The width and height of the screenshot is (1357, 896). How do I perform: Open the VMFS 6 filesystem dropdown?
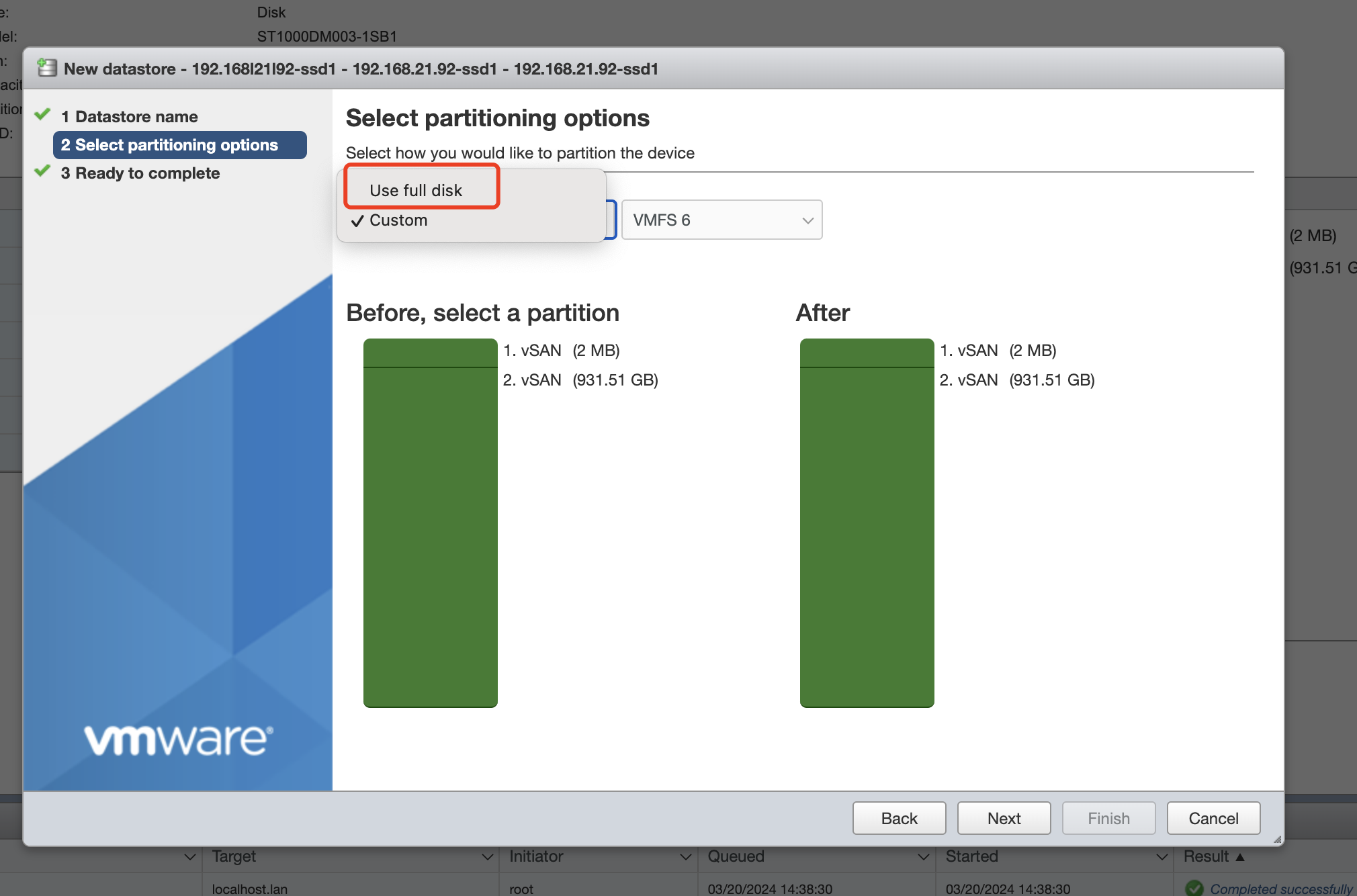point(721,220)
